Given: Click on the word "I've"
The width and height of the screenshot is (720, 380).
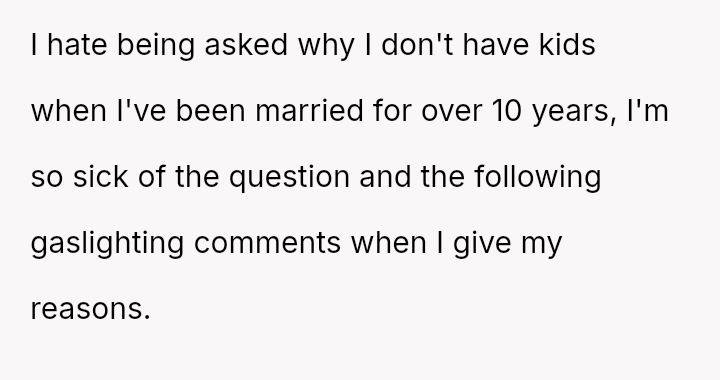Looking at the screenshot, I should (141, 111).
